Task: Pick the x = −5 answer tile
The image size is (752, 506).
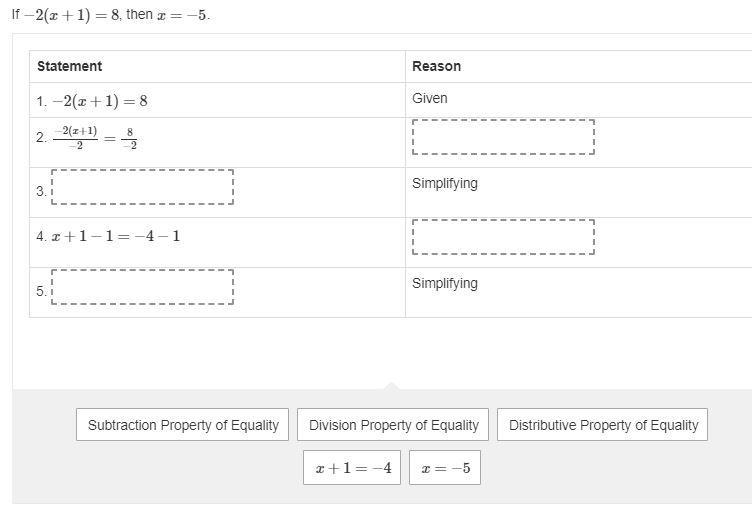Action: point(445,468)
